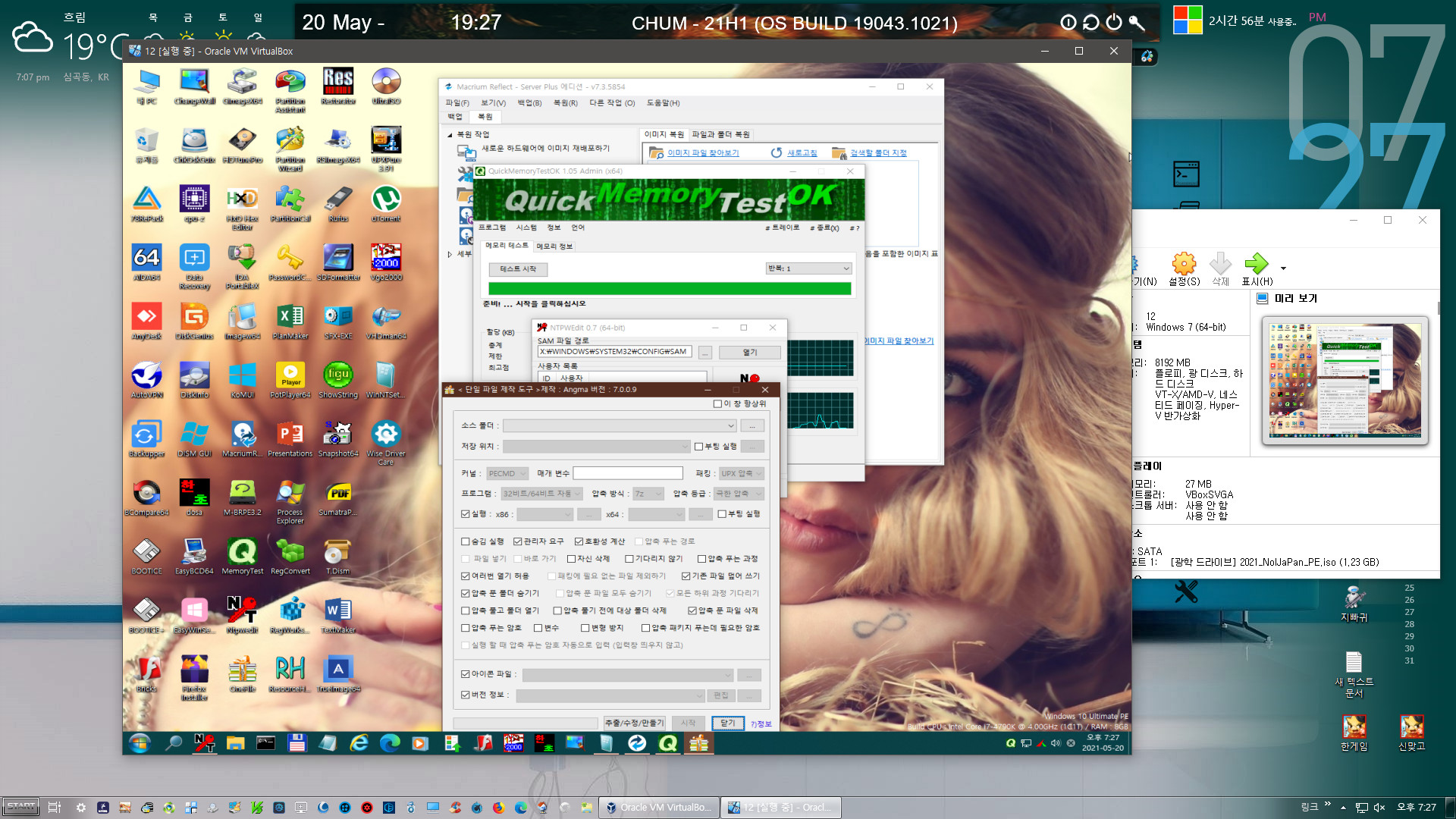
Task: Uncheck the '관리자 요구' checkbox
Action: 518,541
